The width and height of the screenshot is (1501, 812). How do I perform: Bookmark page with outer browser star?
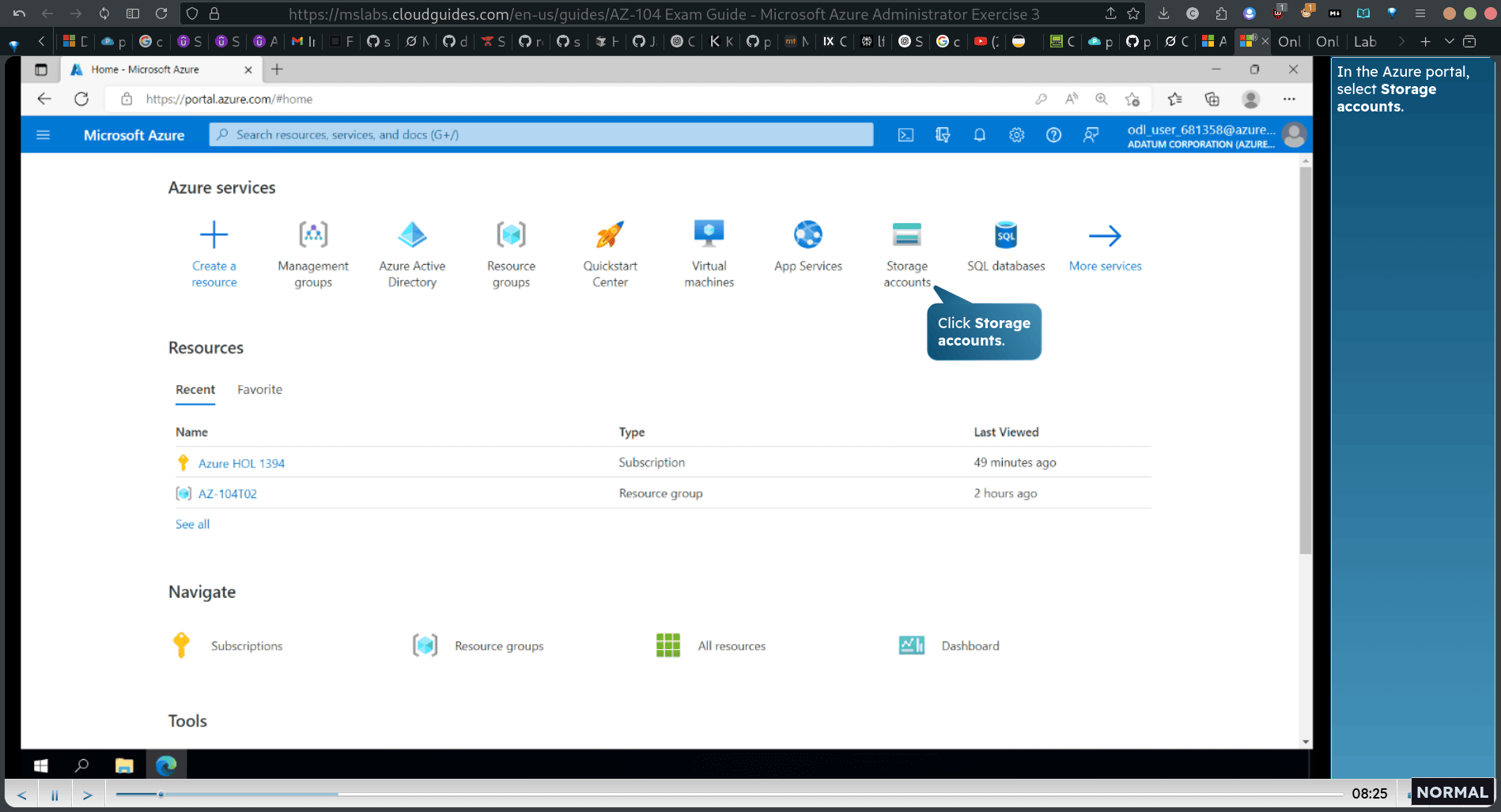1132,14
